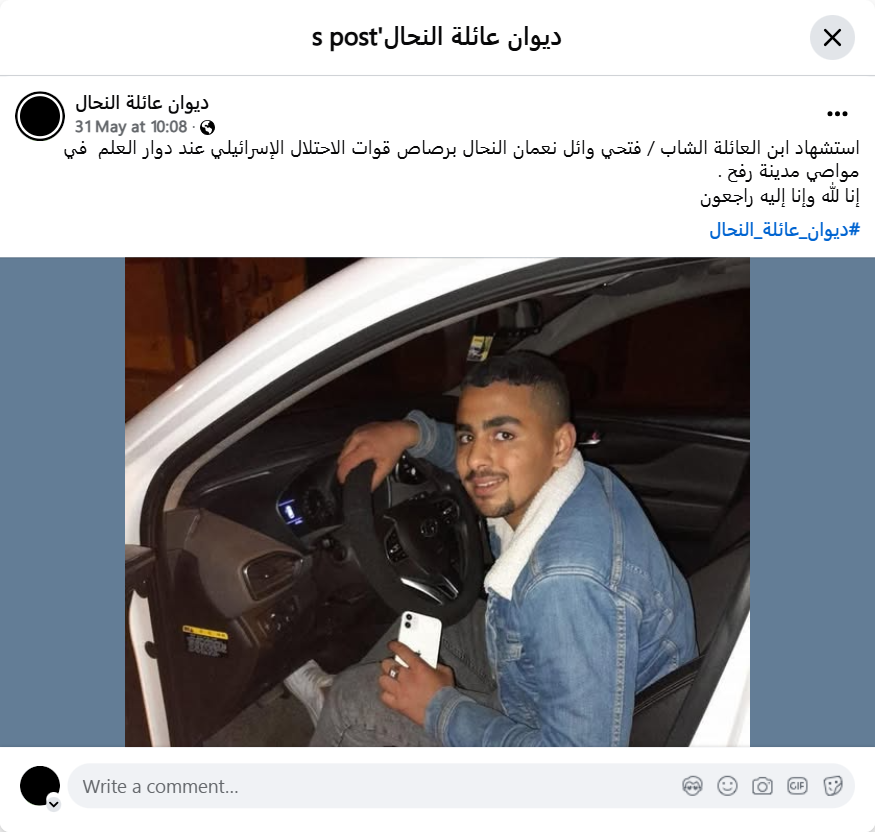Open the emoji picker in comment box
The width and height of the screenshot is (875, 832).
[x=727, y=786]
